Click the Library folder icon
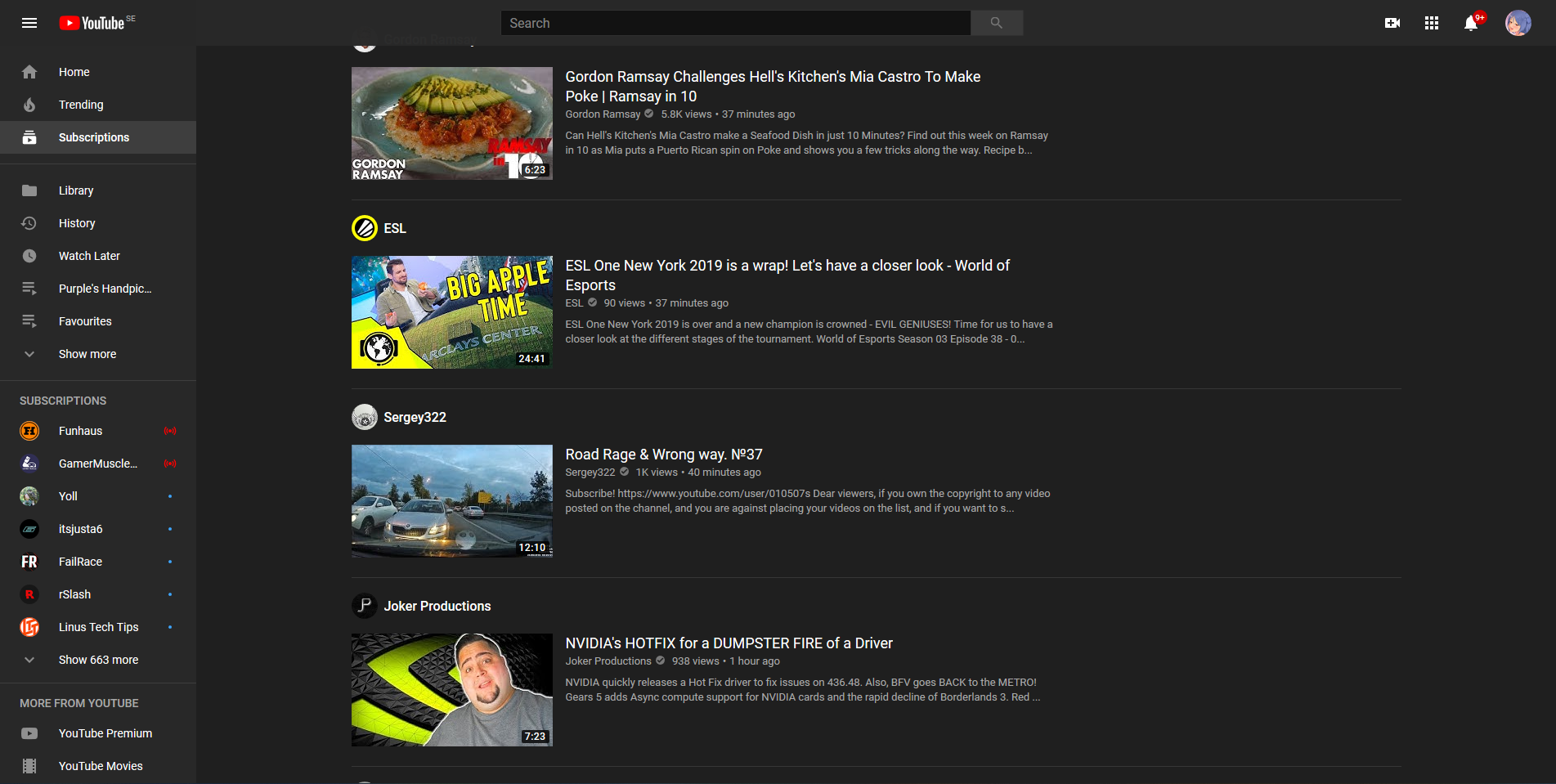The image size is (1556, 784). coord(29,190)
